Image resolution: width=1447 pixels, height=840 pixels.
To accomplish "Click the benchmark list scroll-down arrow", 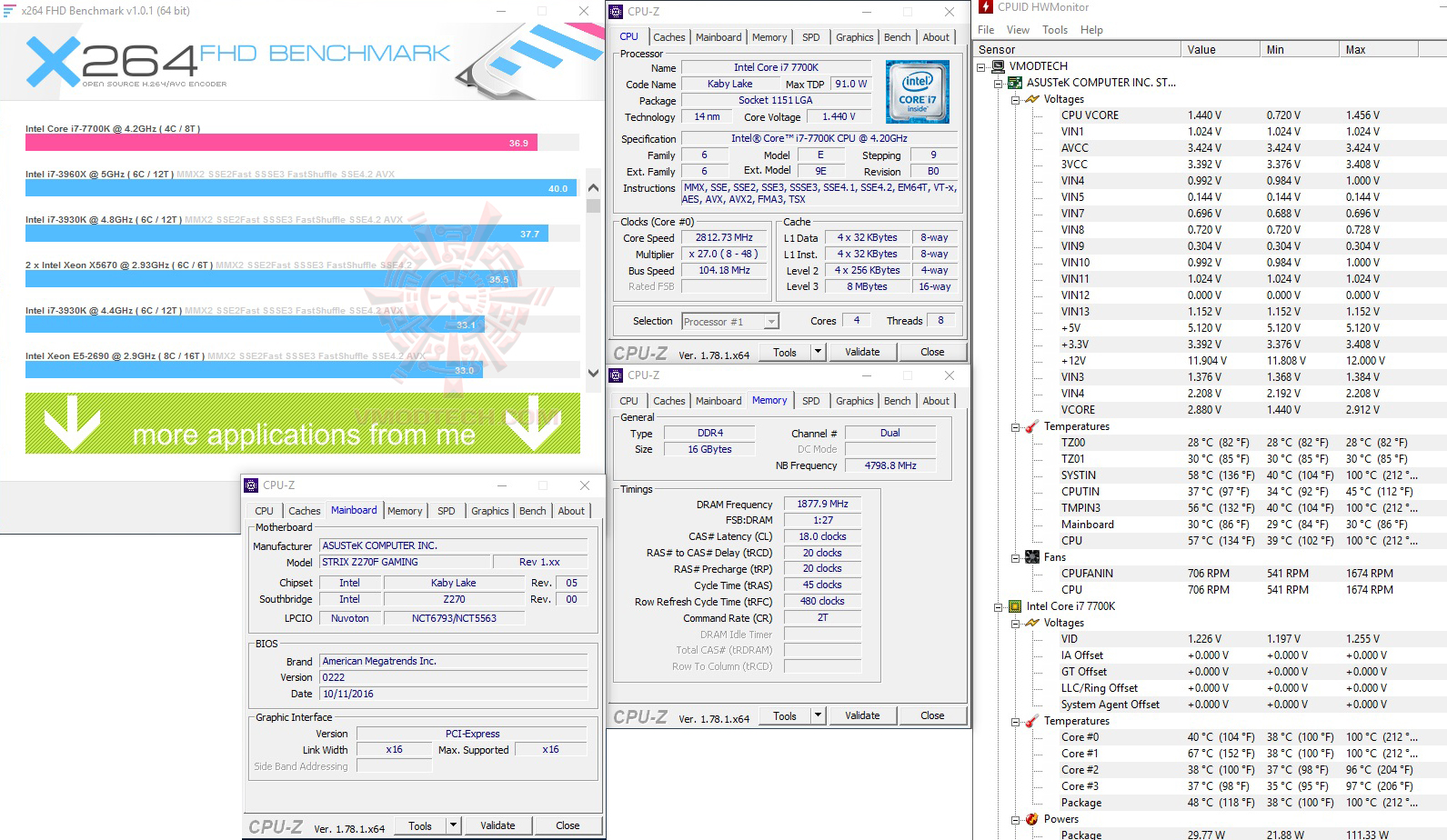I will coord(593,373).
